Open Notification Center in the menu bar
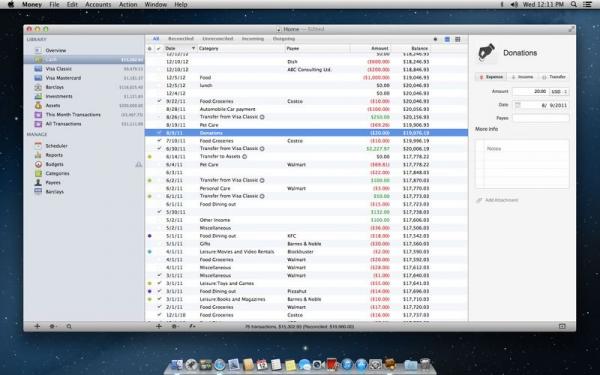Image resolution: width=600 pixels, height=375 pixels. click(x=587, y=4)
